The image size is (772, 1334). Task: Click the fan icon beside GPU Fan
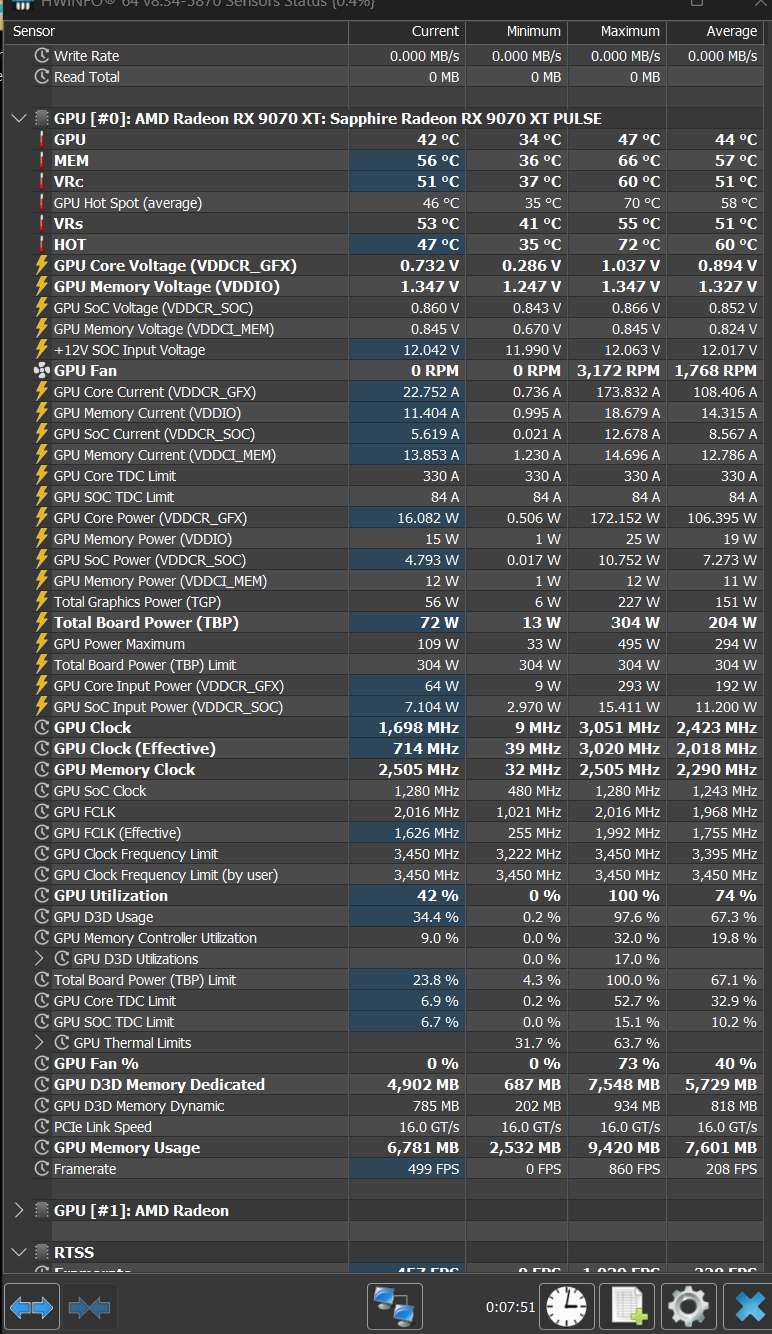click(x=42, y=371)
